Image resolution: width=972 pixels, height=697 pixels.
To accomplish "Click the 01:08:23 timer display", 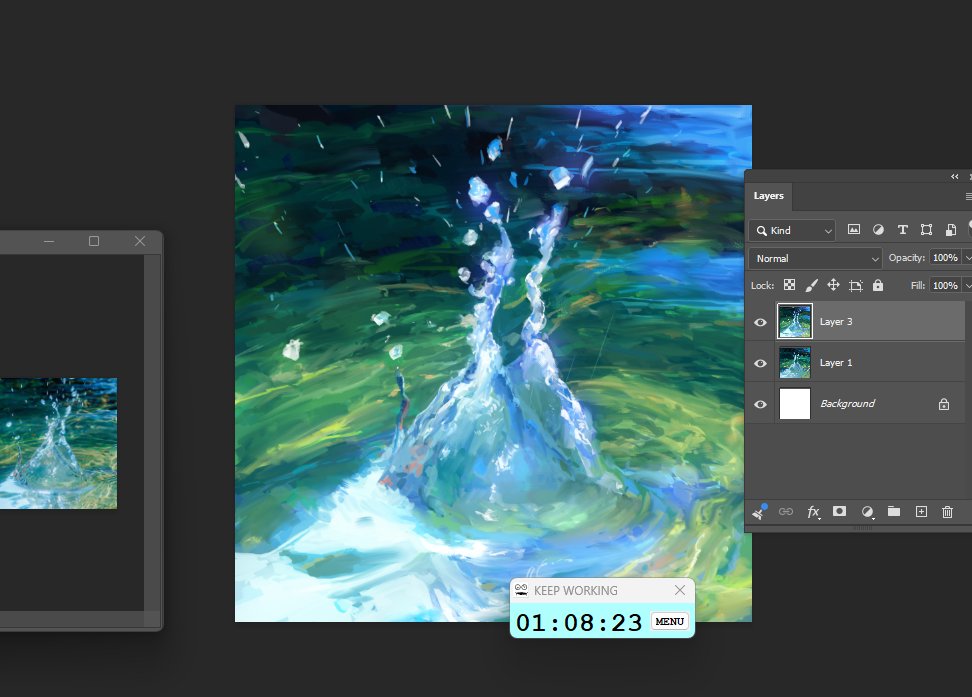I will [579, 622].
